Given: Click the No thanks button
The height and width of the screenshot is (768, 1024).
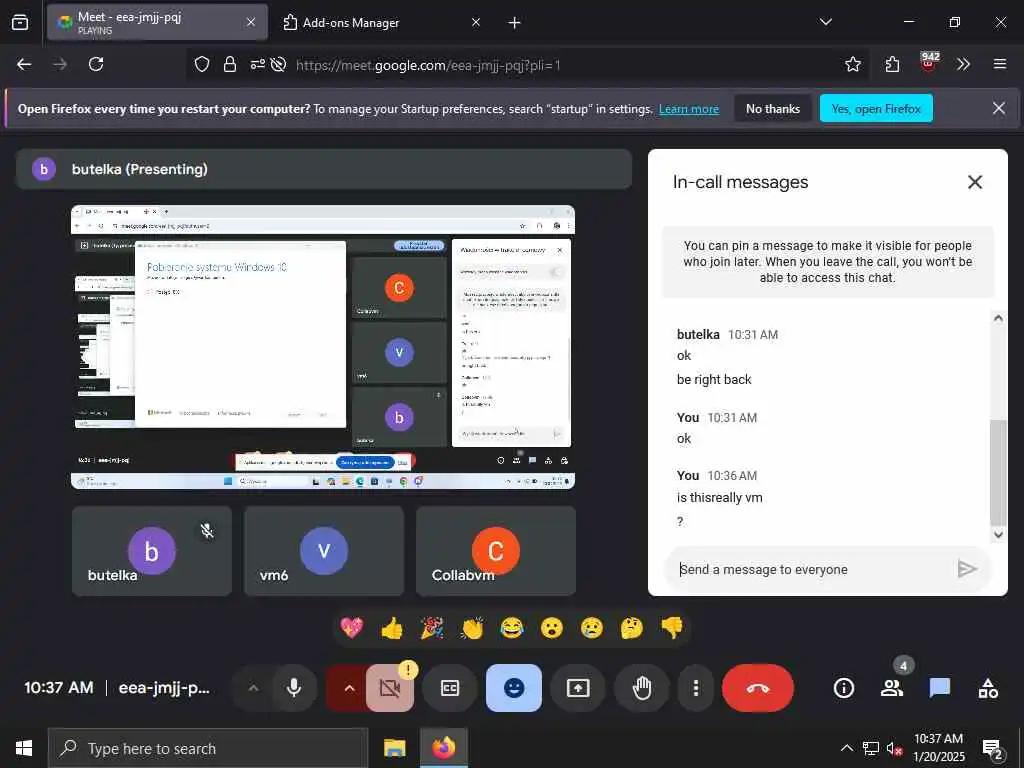Looking at the screenshot, I should click(x=773, y=108).
